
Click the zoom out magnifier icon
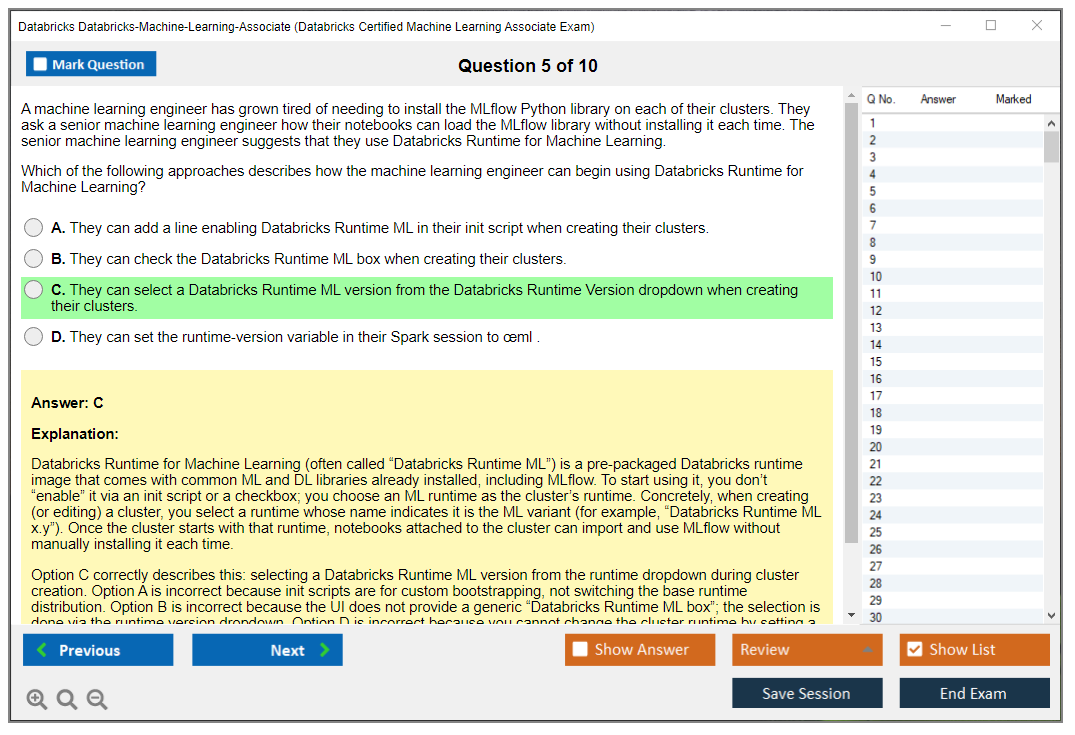point(96,699)
